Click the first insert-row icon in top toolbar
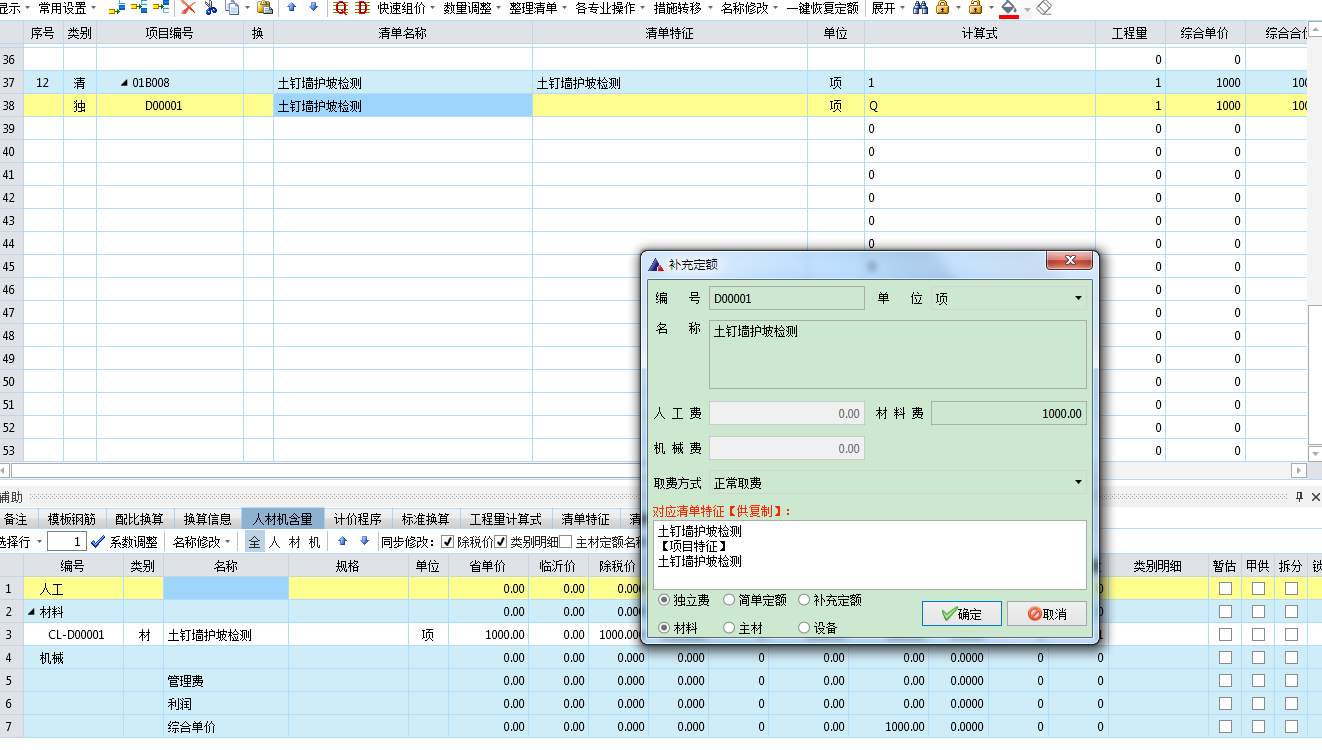 coord(117,8)
